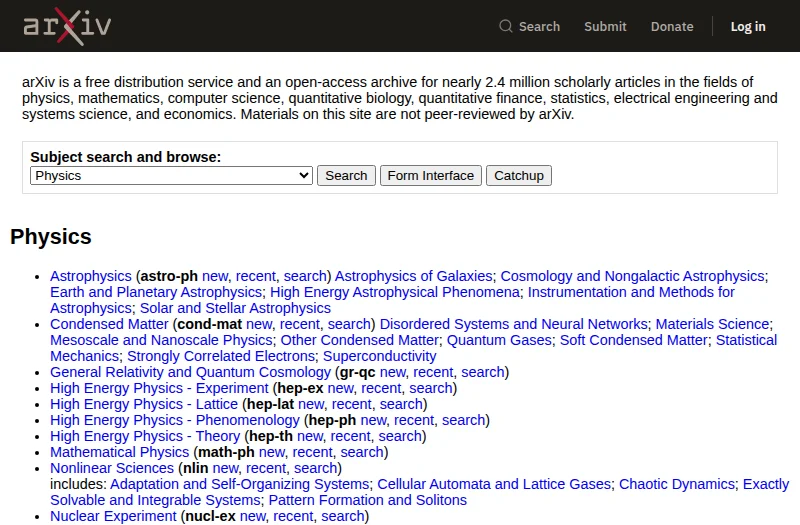Open Pattern Formation and Solitons link
Image resolution: width=800 pixels, height=525 pixels.
click(367, 500)
